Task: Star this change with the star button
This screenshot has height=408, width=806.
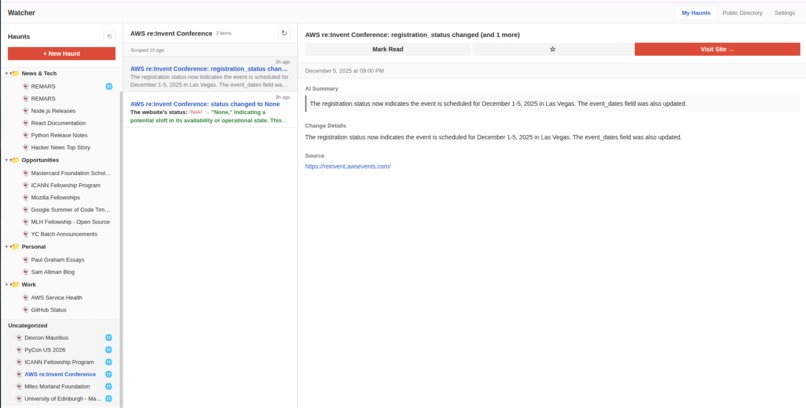Action: pyautogui.click(x=553, y=49)
